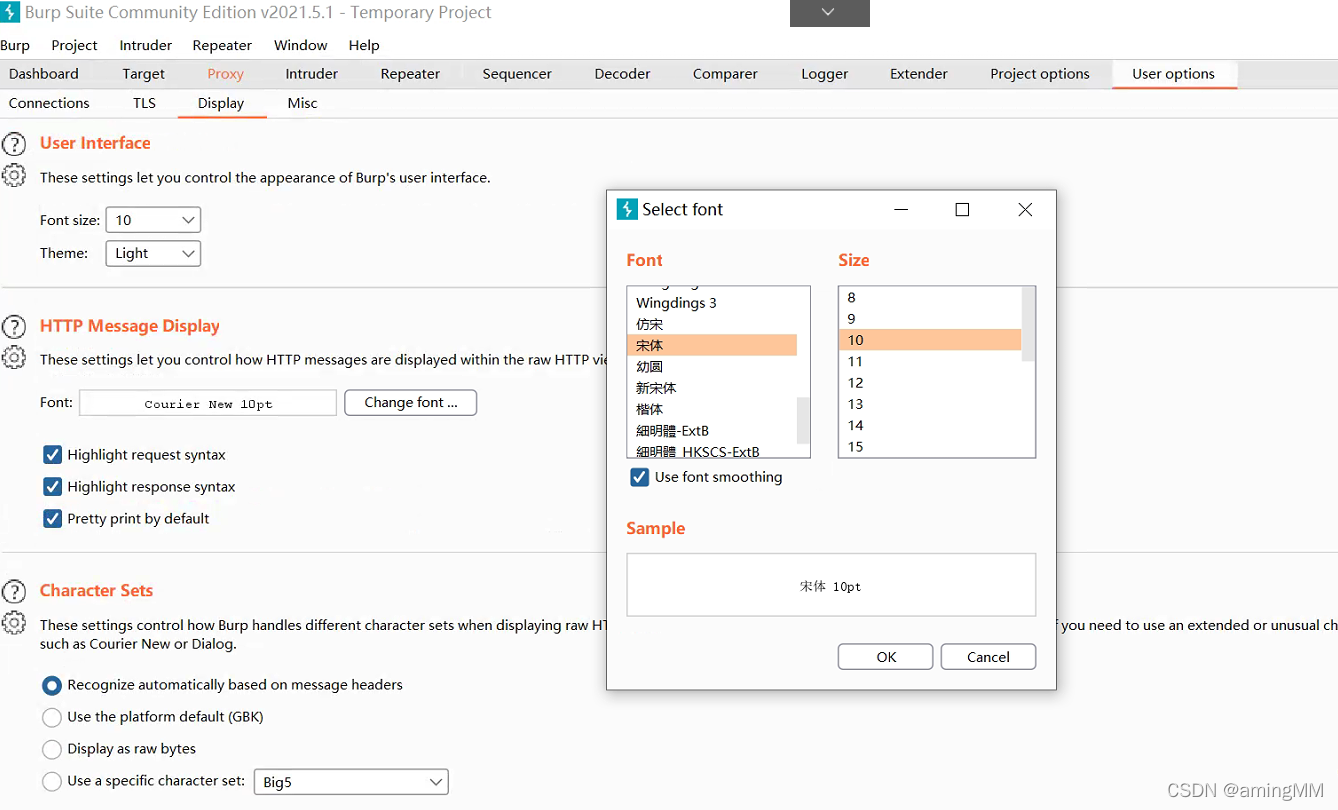
Task: Maximize the Select font dialog
Action: tap(962, 209)
